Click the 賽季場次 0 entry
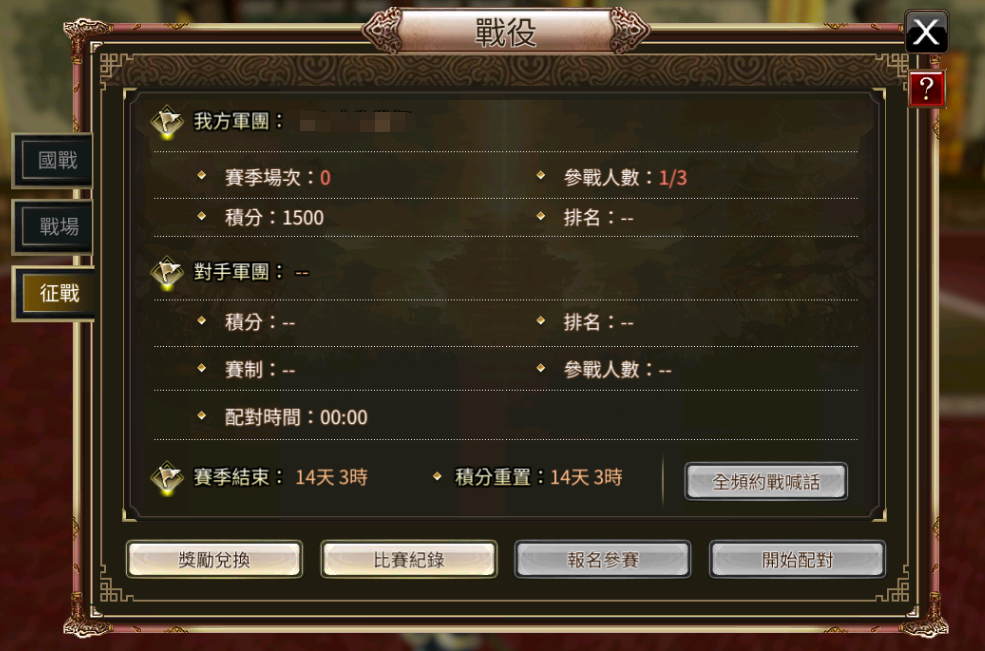 pyautogui.click(x=277, y=178)
